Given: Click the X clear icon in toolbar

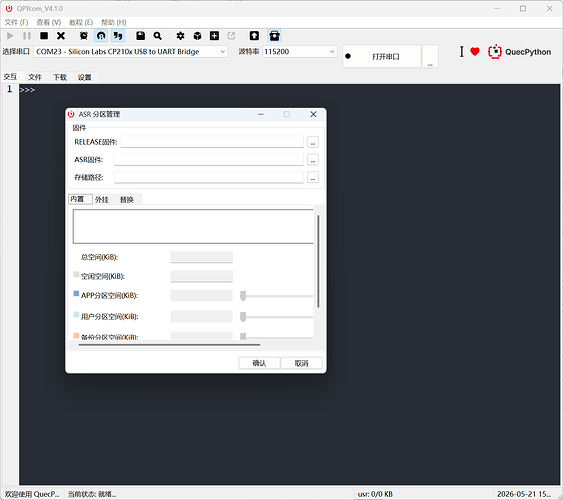Looking at the screenshot, I should (61, 36).
